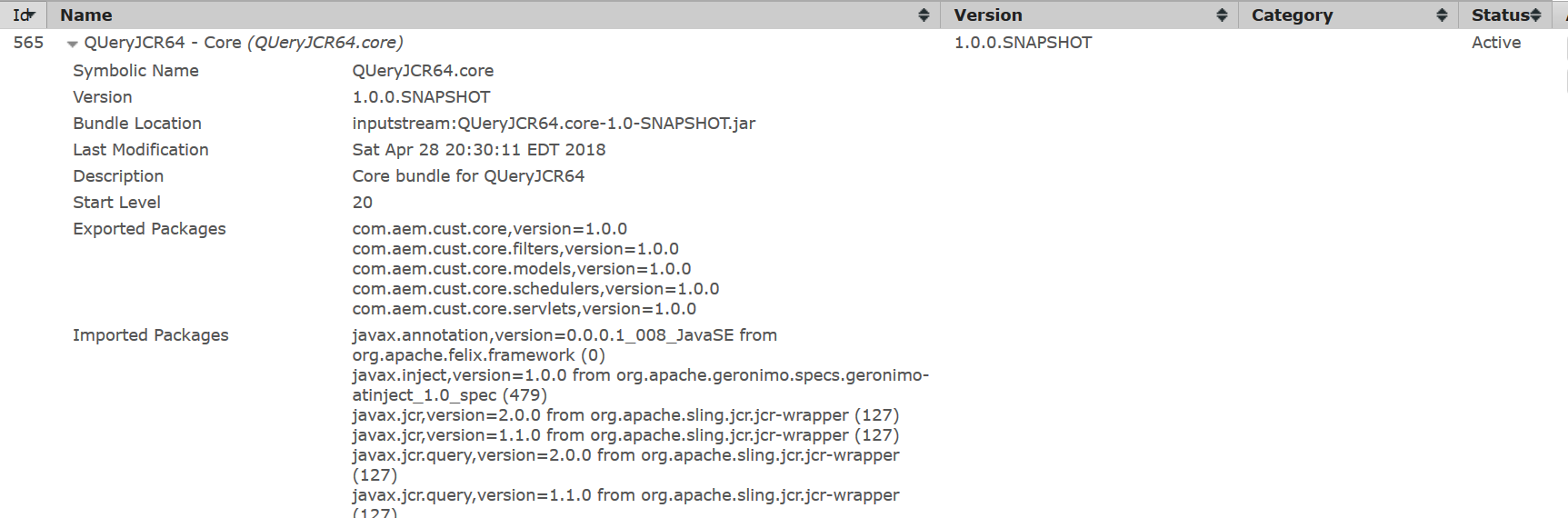
Task: Click the Category column sort arrows
Action: click(x=1442, y=15)
